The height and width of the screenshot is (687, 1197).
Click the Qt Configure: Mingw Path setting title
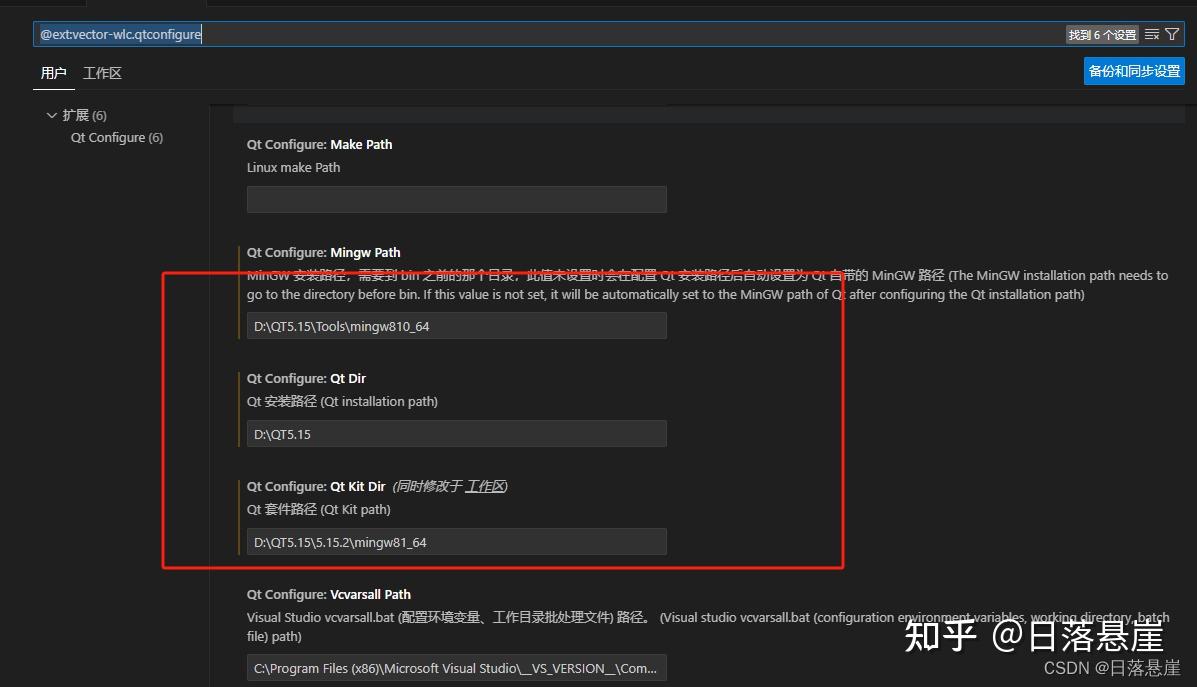pos(321,252)
